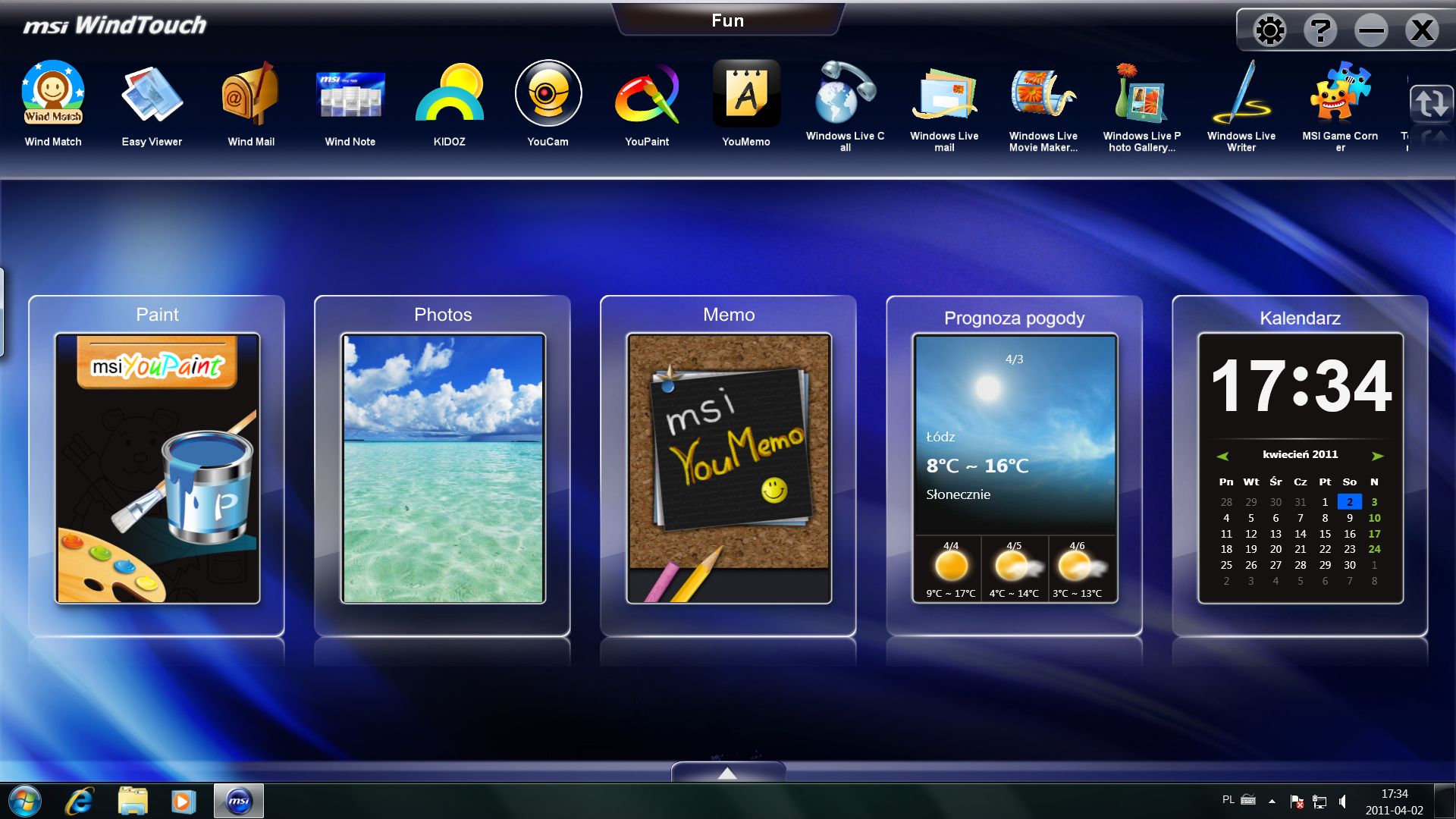Open Easy Viewer application
Screen dimensions: 1456x819
coord(152,95)
